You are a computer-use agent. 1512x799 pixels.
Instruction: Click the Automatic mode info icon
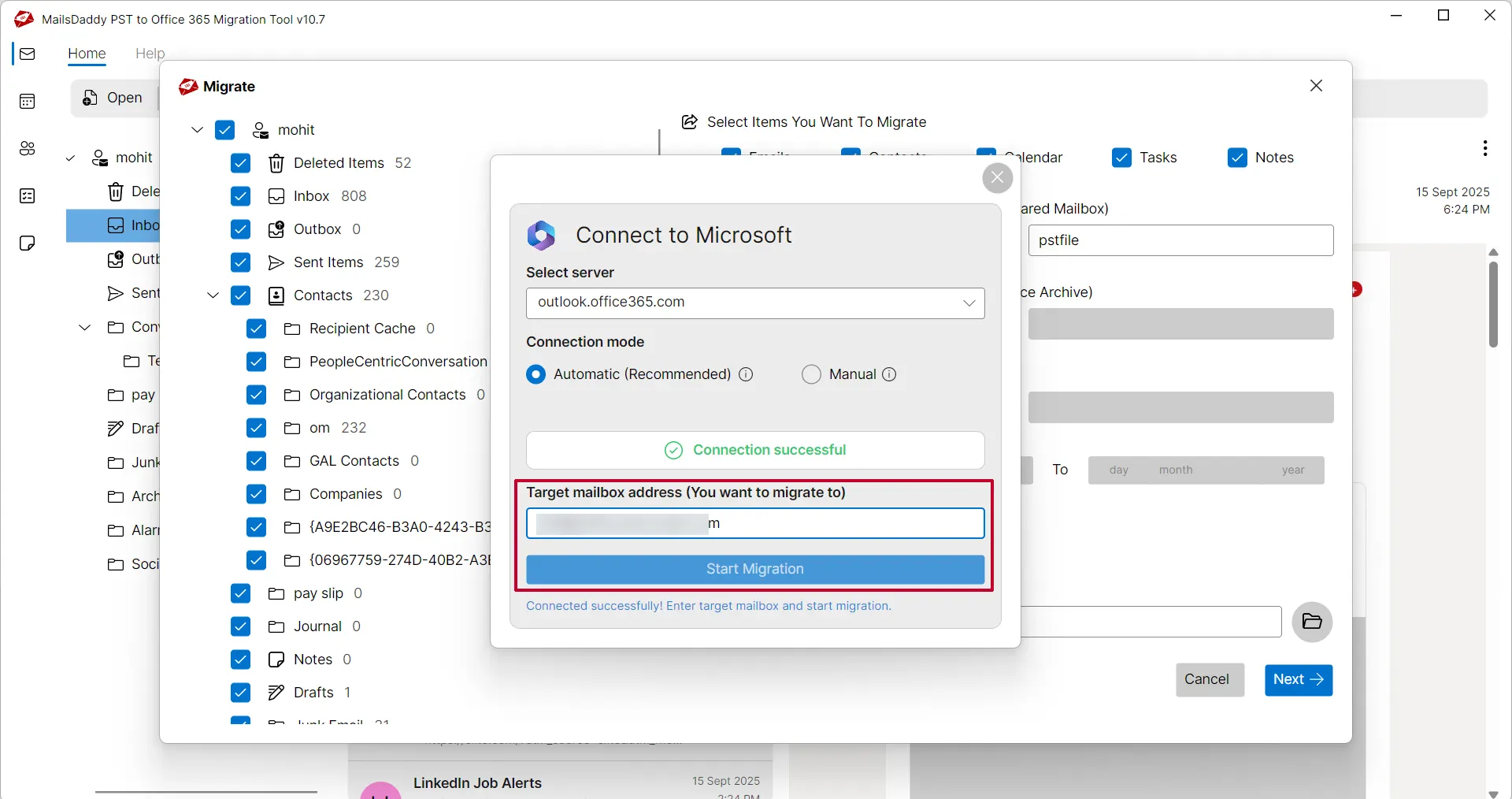pos(746,374)
